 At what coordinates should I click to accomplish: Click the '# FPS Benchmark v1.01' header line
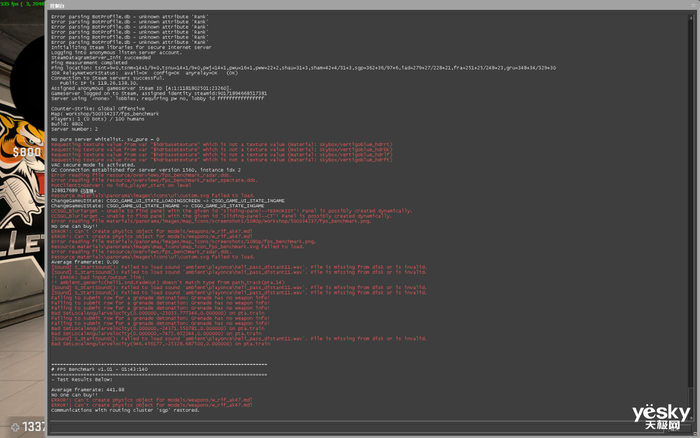tap(99, 369)
